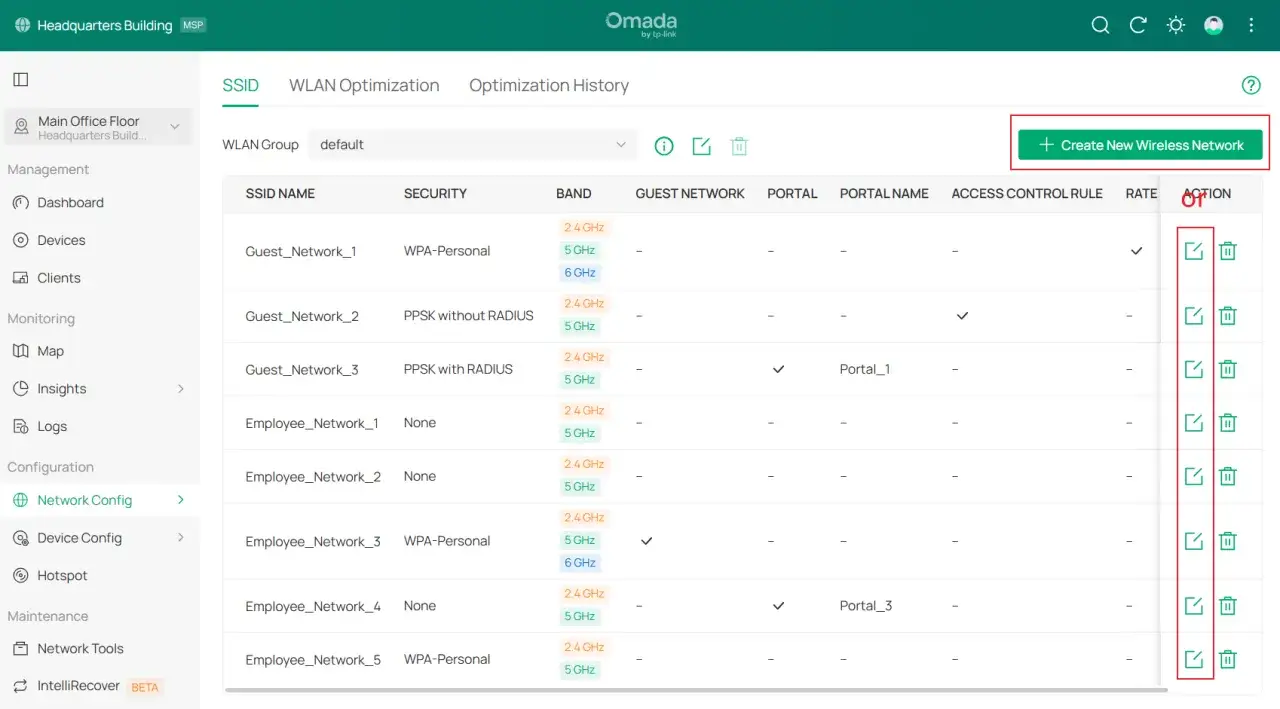Click PPSK with RADIUS security cell
The height and width of the screenshot is (709, 1280).
(x=458, y=369)
